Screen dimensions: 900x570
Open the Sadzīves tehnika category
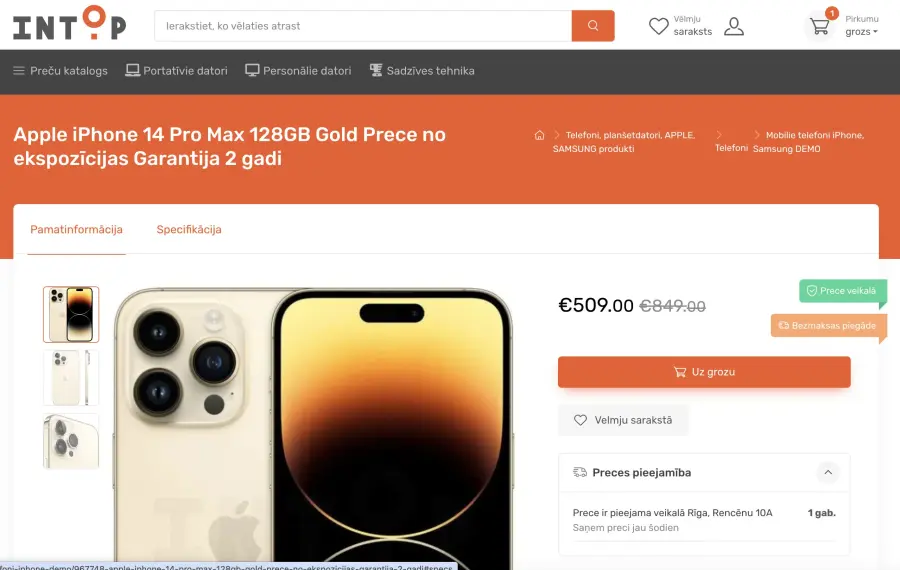422,71
